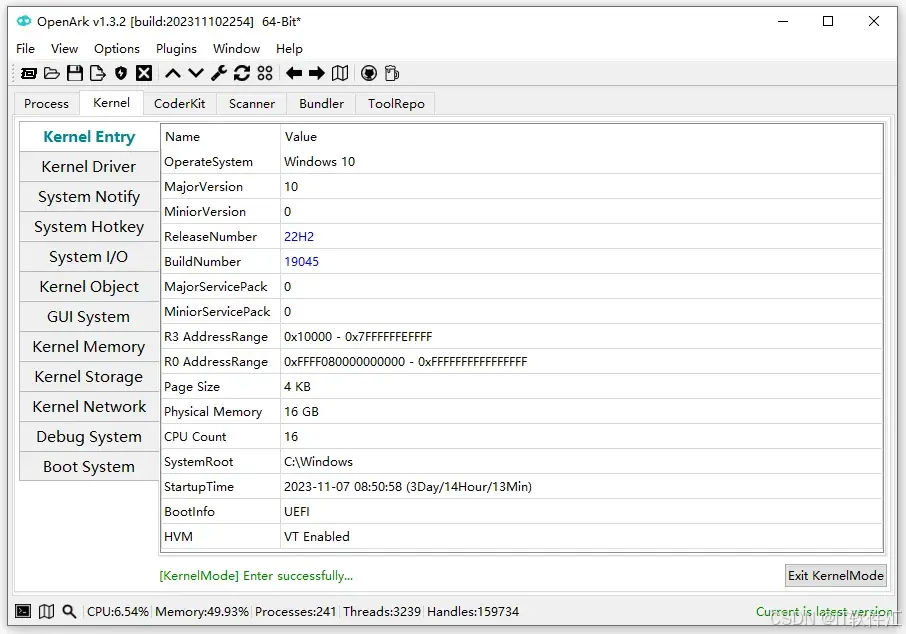Viewport: 906px width, 634px height.
Task: Click the SystemRoot C:\Windows value
Action: tap(318, 462)
